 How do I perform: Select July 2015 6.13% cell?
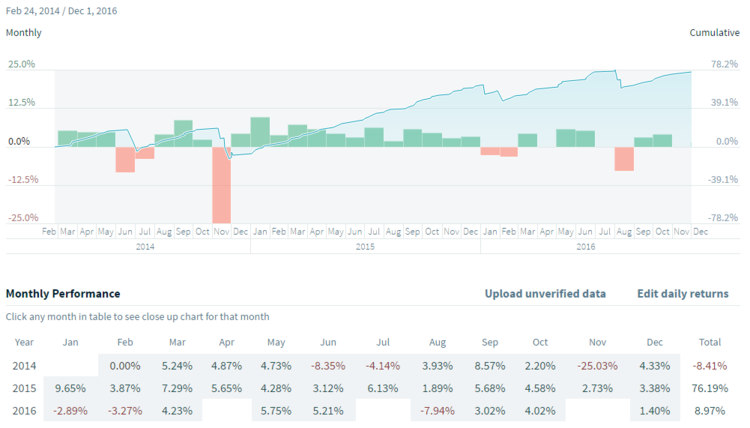[383, 388]
